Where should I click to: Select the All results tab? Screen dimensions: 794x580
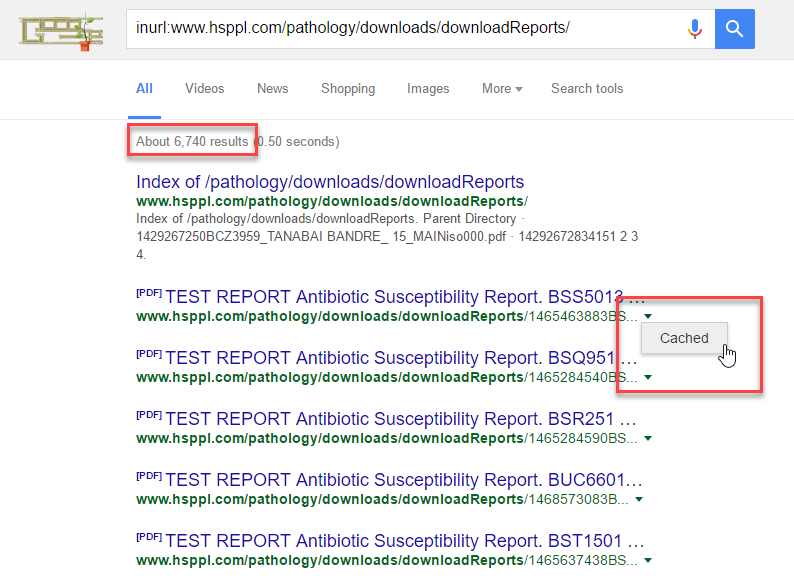[144, 89]
